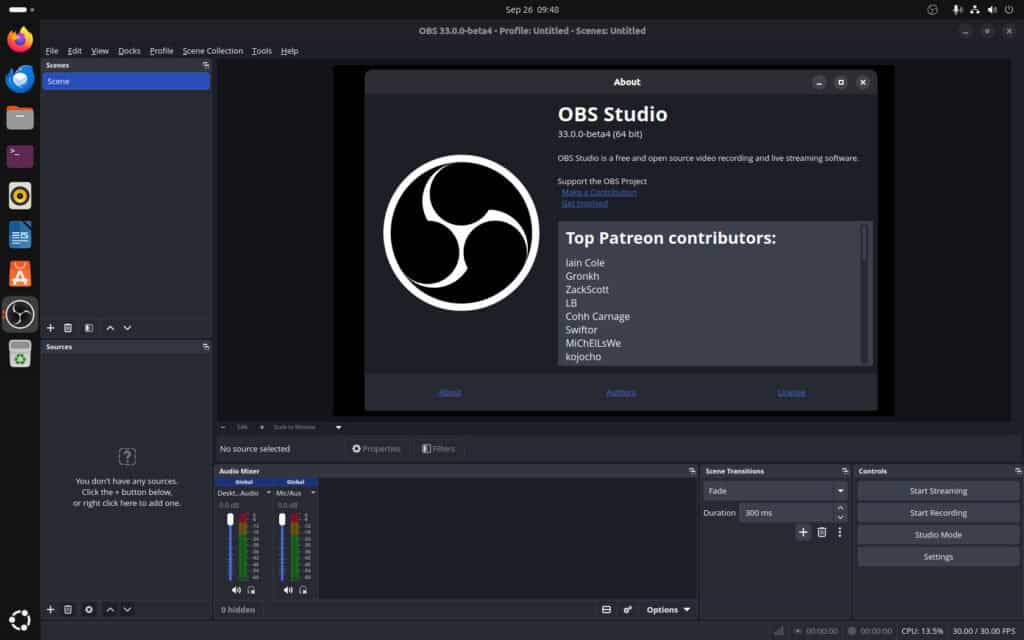The height and width of the screenshot is (640, 1024).
Task: Open Settings from Controls panel
Action: pos(938,556)
